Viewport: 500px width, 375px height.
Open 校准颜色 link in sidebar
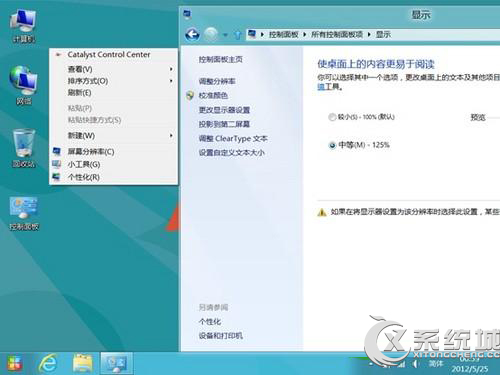click(213, 96)
